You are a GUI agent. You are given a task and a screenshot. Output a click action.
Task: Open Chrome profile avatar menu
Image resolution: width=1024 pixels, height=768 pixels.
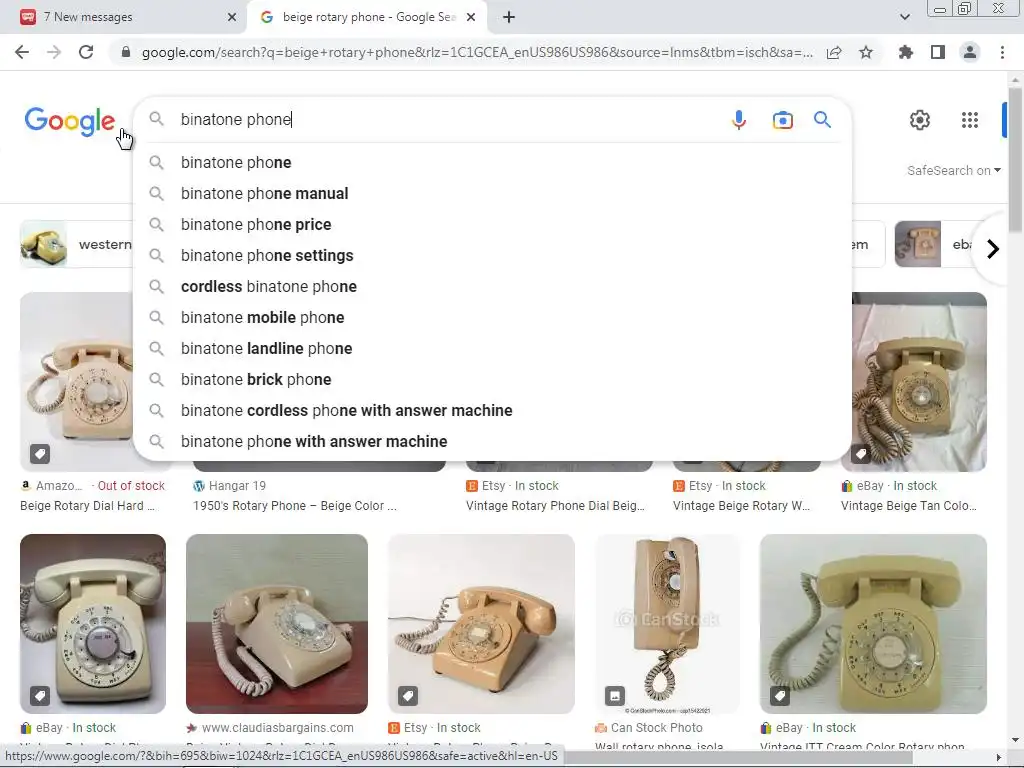click(x=970, y=52)
